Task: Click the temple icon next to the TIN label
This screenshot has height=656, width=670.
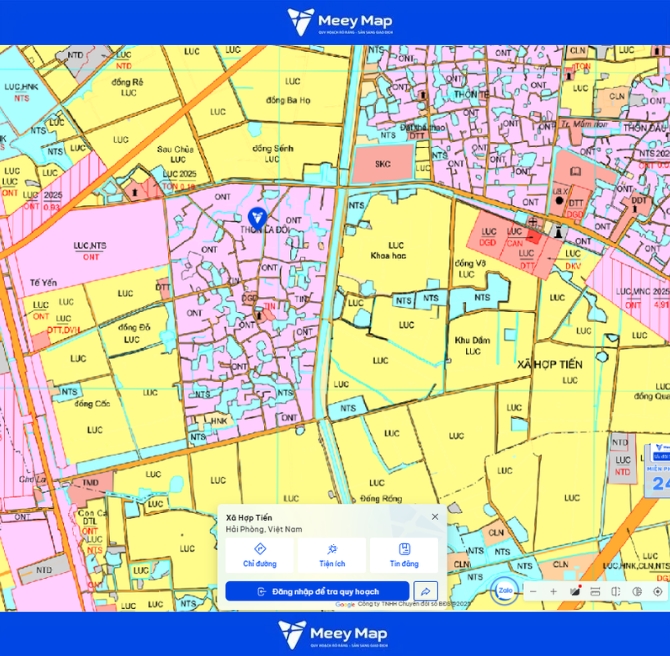Action: [259, 315]
